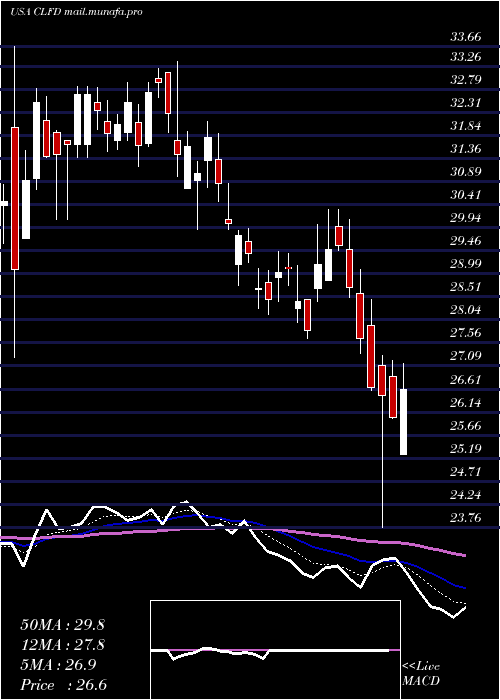Click the 25.19 price axis label
Viewport: 500px width, 700px height.
(x=466, y=448)
